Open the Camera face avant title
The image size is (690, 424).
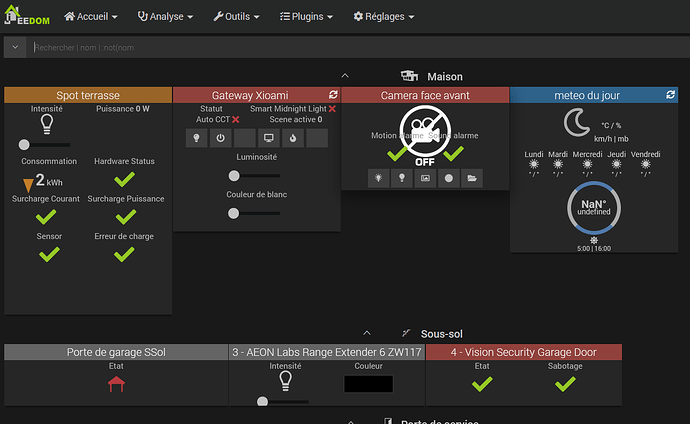click(x=425, y=95)
